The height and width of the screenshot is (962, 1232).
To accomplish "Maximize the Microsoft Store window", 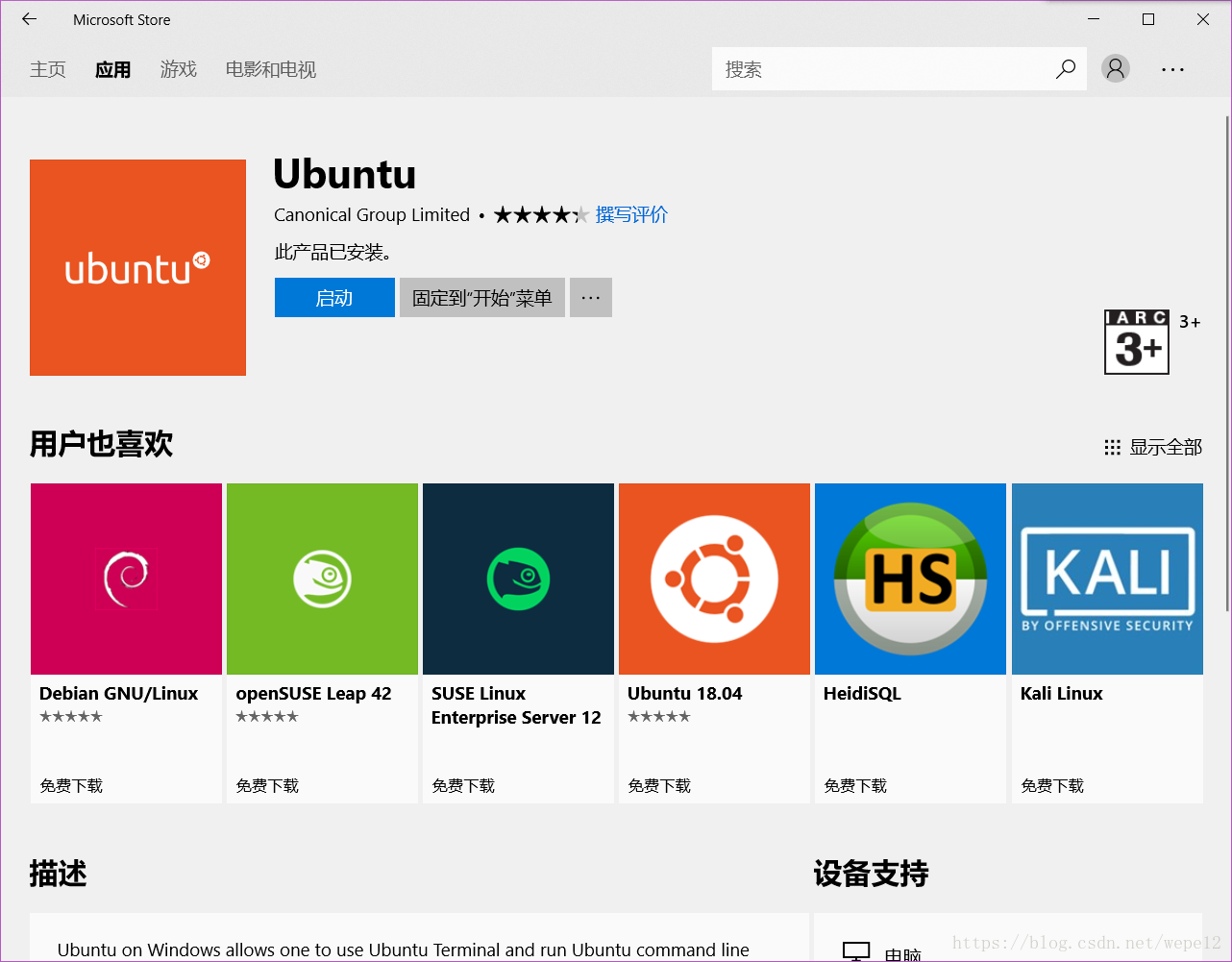I will [1148, 19].
